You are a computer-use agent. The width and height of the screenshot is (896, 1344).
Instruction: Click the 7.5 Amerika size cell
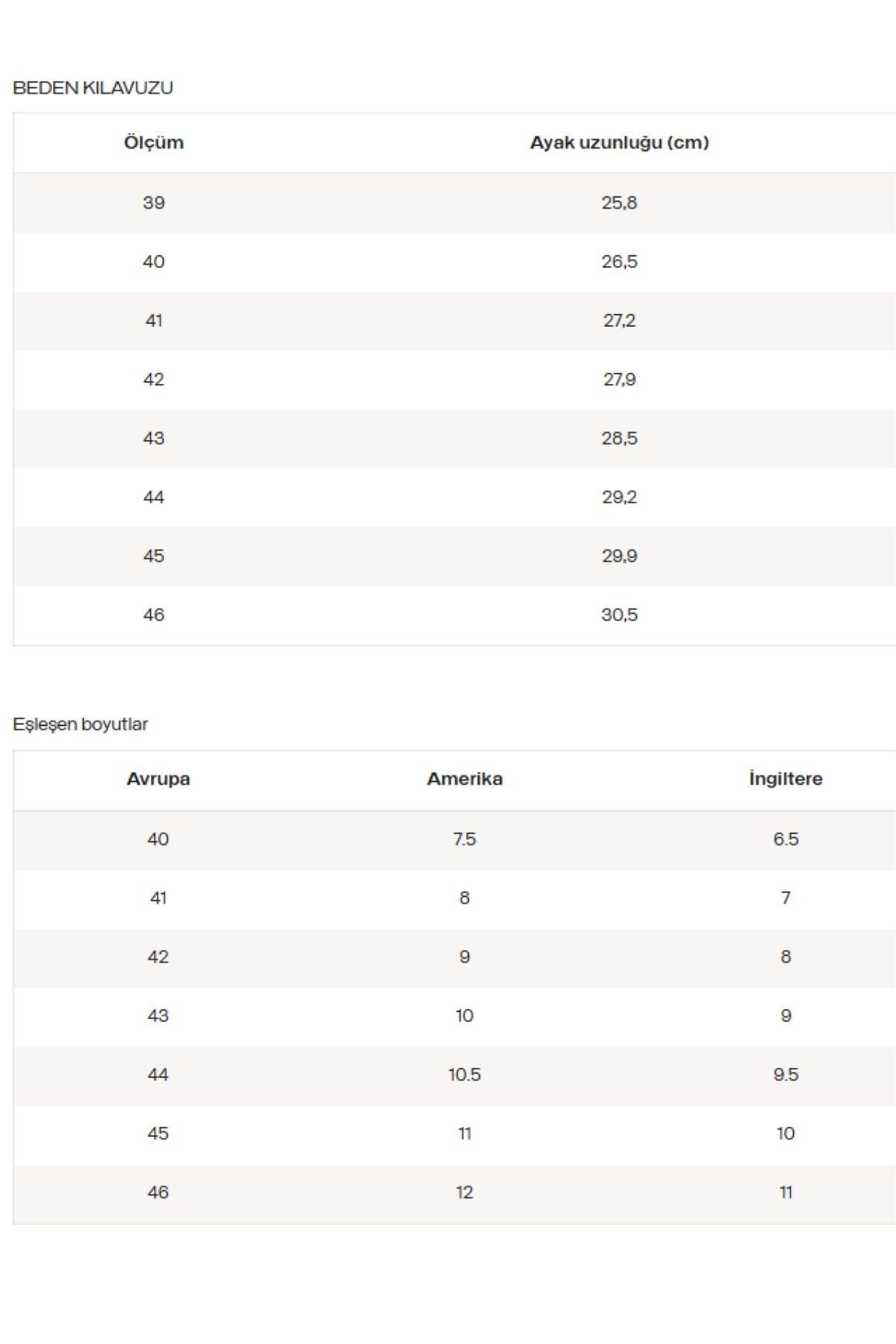tap(464, 839)
